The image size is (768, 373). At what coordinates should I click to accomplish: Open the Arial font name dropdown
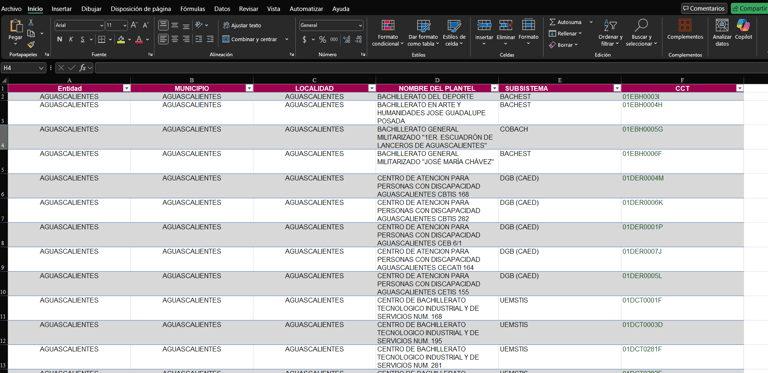pos(101,25)
